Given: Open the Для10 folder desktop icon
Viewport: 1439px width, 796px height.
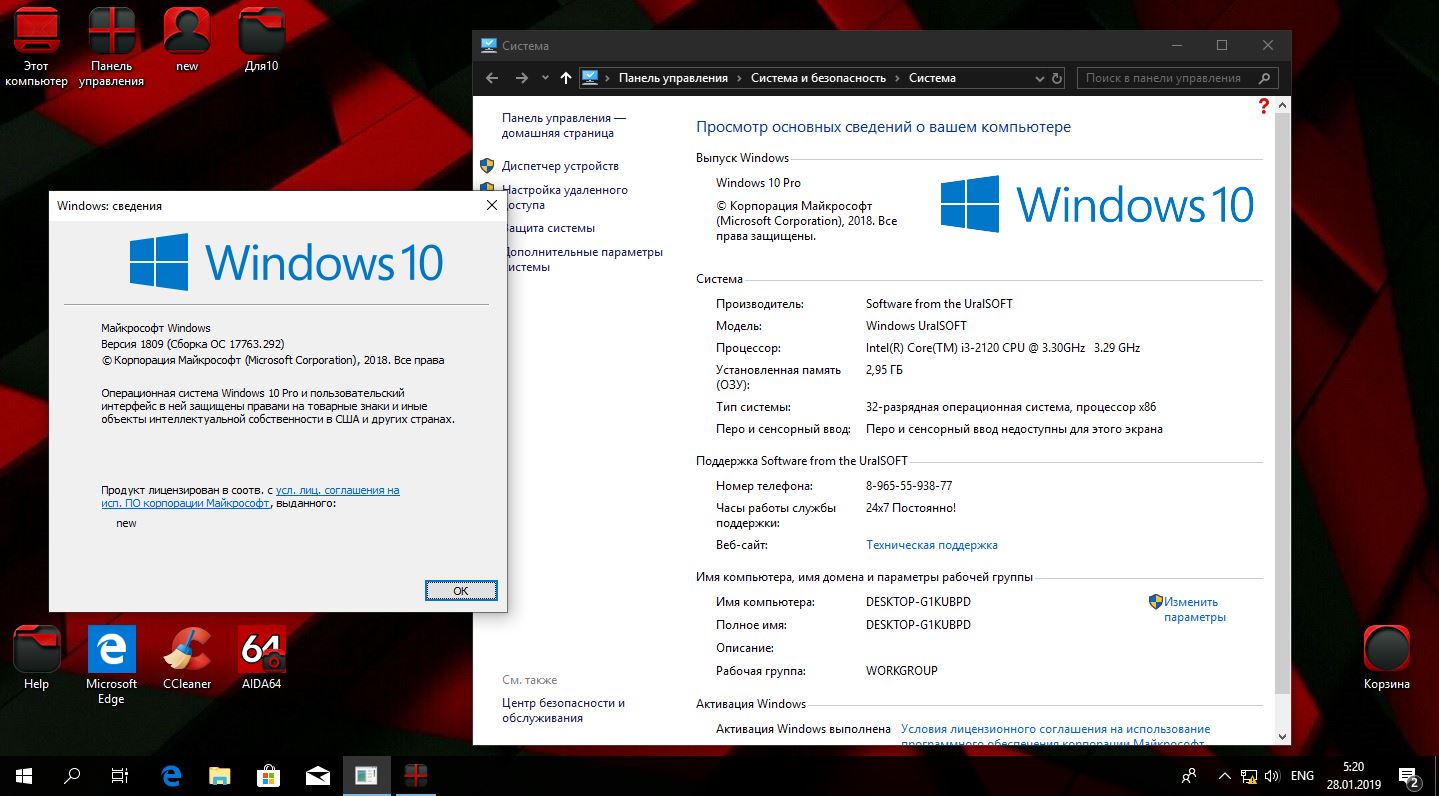Looking at the screenshot, I should (262, 40).
